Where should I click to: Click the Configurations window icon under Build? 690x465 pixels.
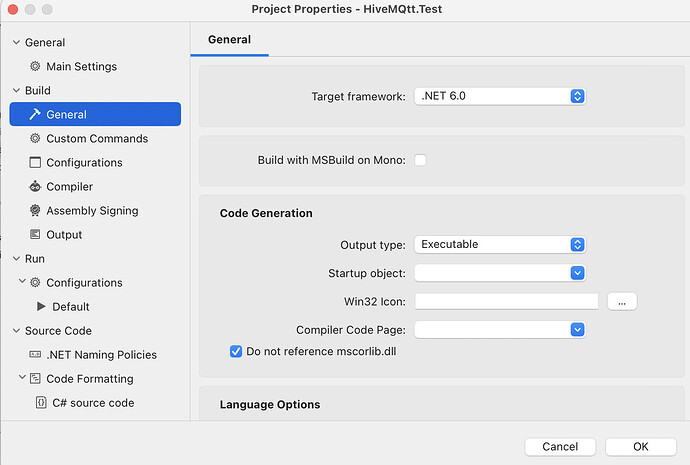pos(36,163)
